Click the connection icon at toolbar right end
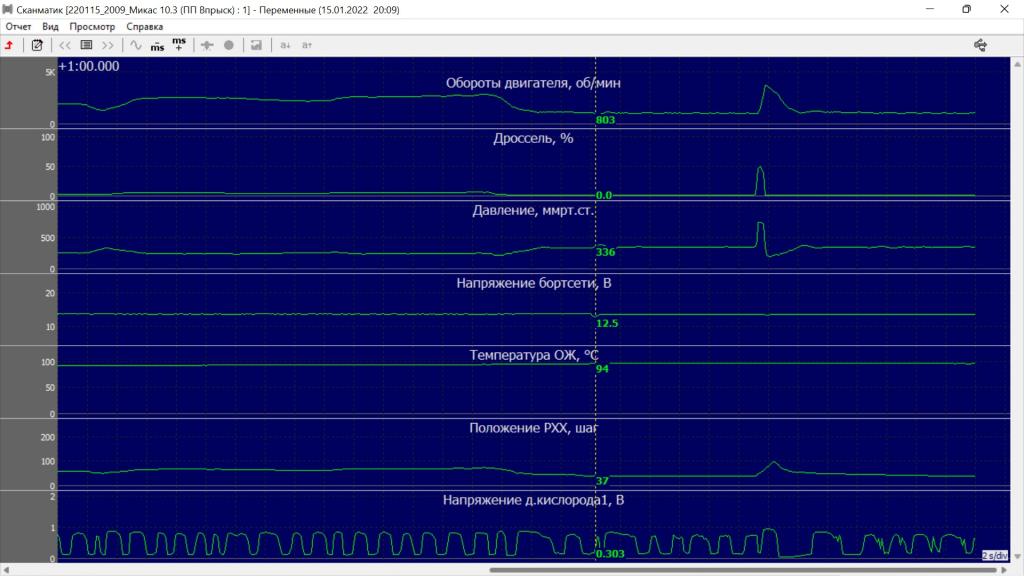The image size is (1024, 576). 980,45
